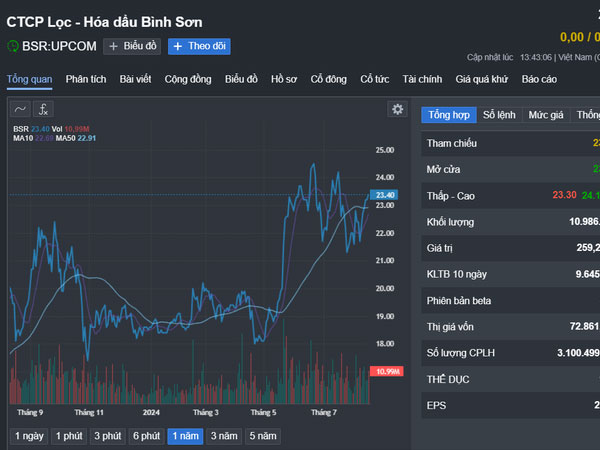Click the KLTB 10 ngày row

pos(510,274)
